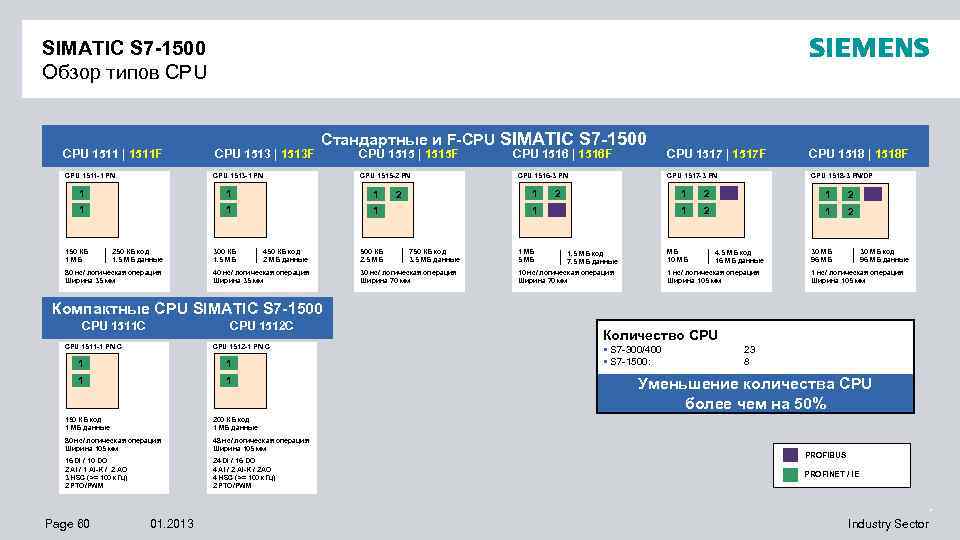Select the CPU 1517-3 PN module diagram

(x=706, y=210)
